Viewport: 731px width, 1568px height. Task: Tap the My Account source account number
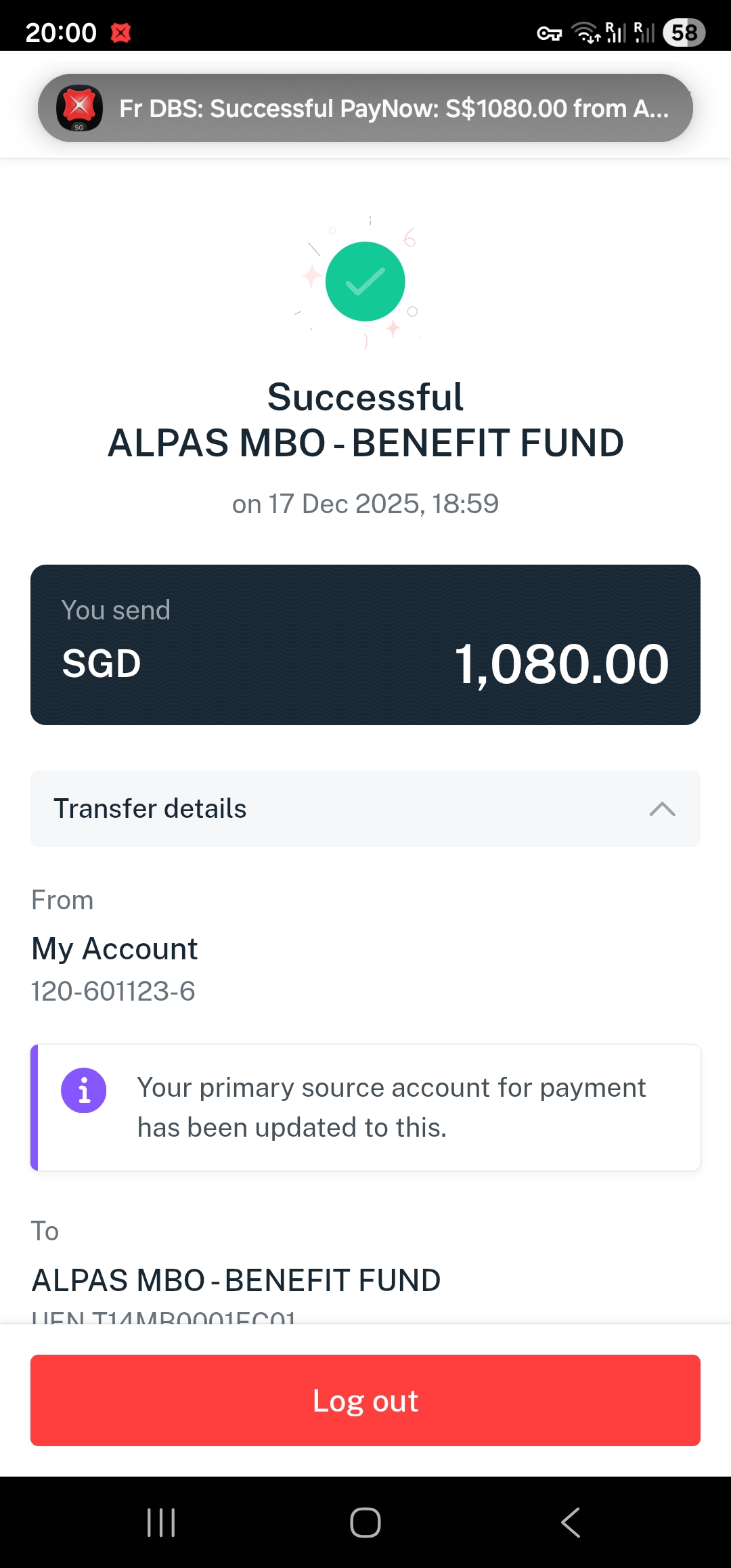pyautogui.click(x=113, y=991)
